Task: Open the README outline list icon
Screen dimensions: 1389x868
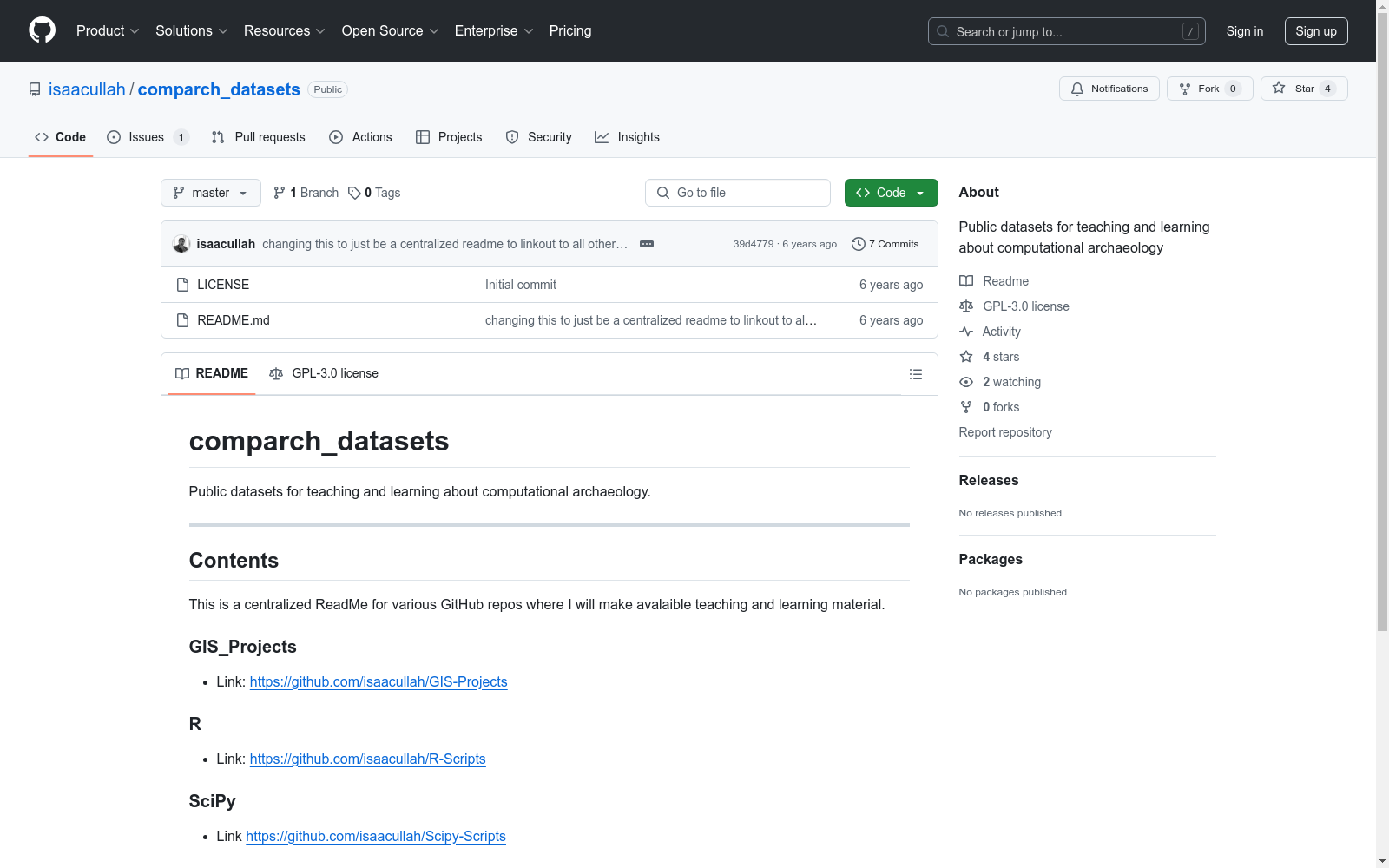Action: pyautogui.click(x=915, y=374)
